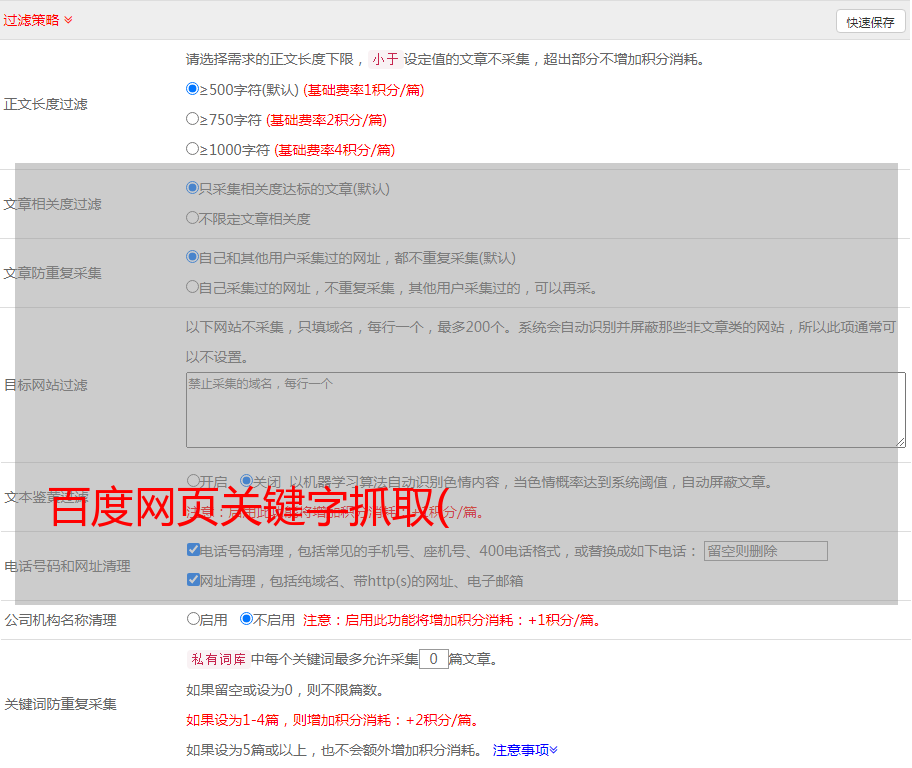Click the 公司机构名称清理 row label

60,620
